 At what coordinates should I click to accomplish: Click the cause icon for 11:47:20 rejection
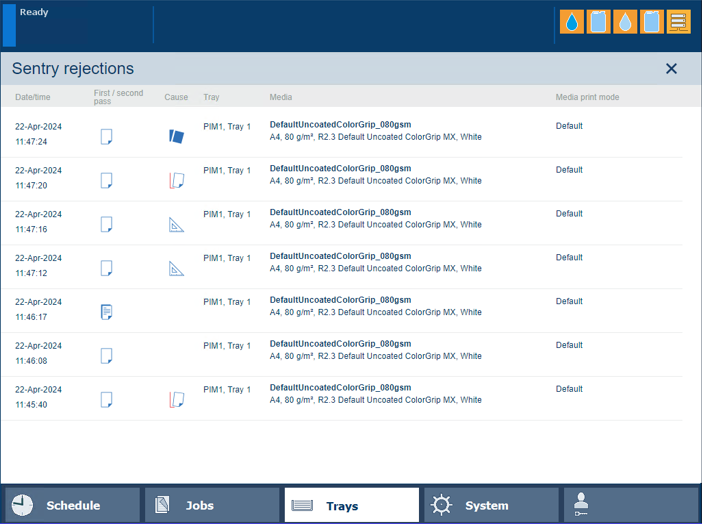pyautogui.click(x=176, y=180)
